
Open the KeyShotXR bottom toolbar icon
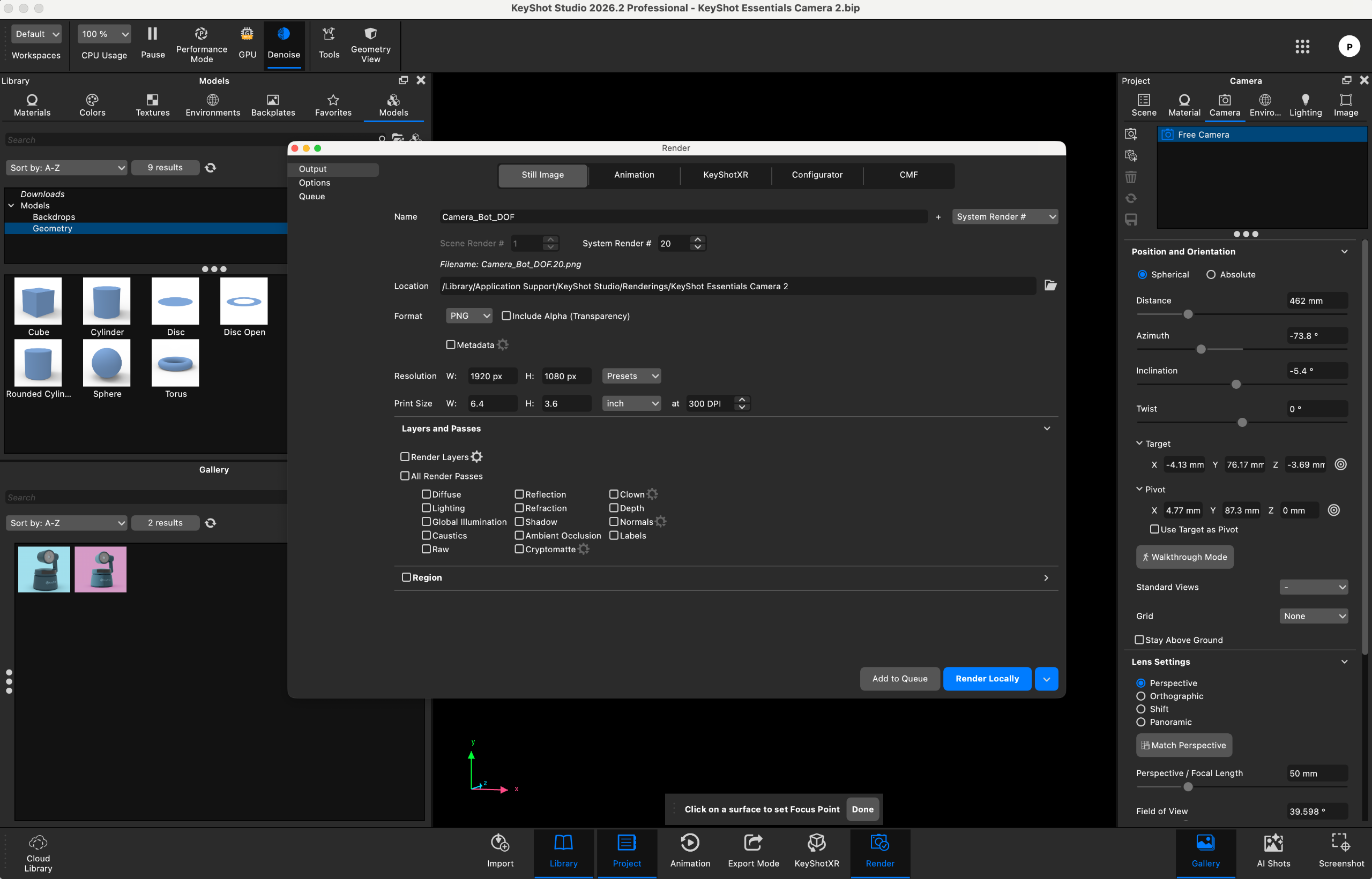(x=816, y=851)
